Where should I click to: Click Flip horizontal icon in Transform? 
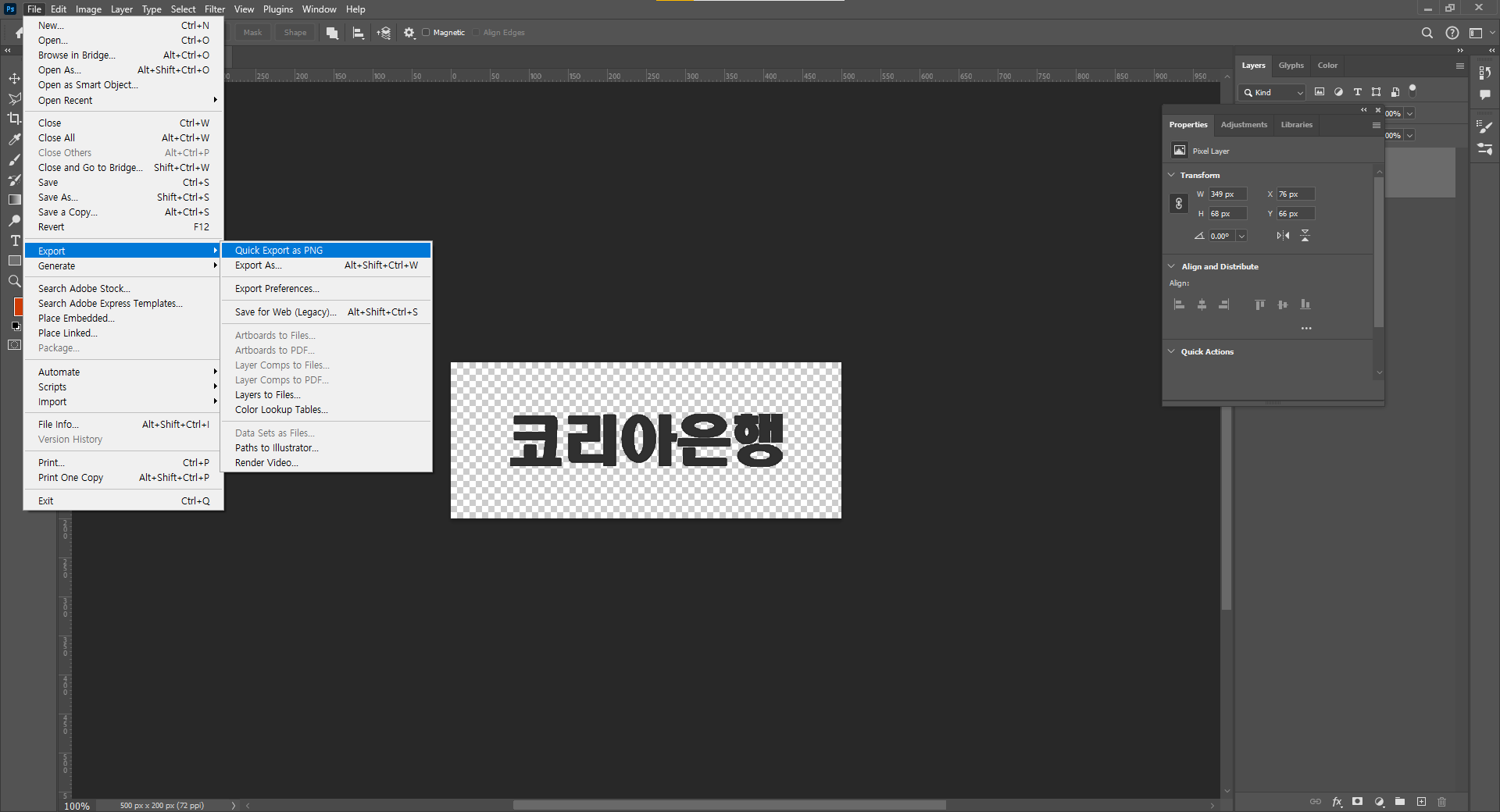[1283, 236]
